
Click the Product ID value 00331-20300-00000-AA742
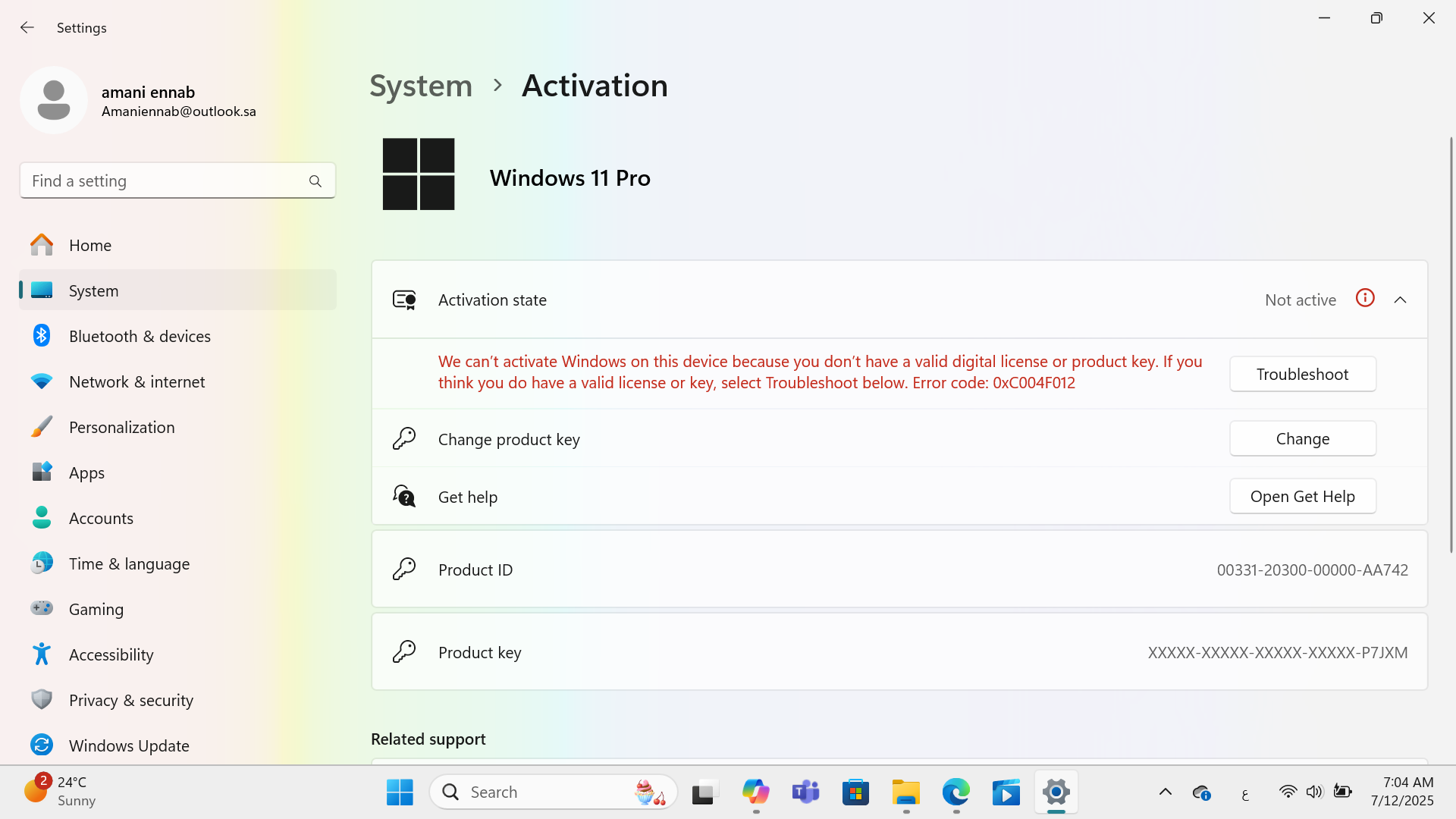tap(1312, 570)
